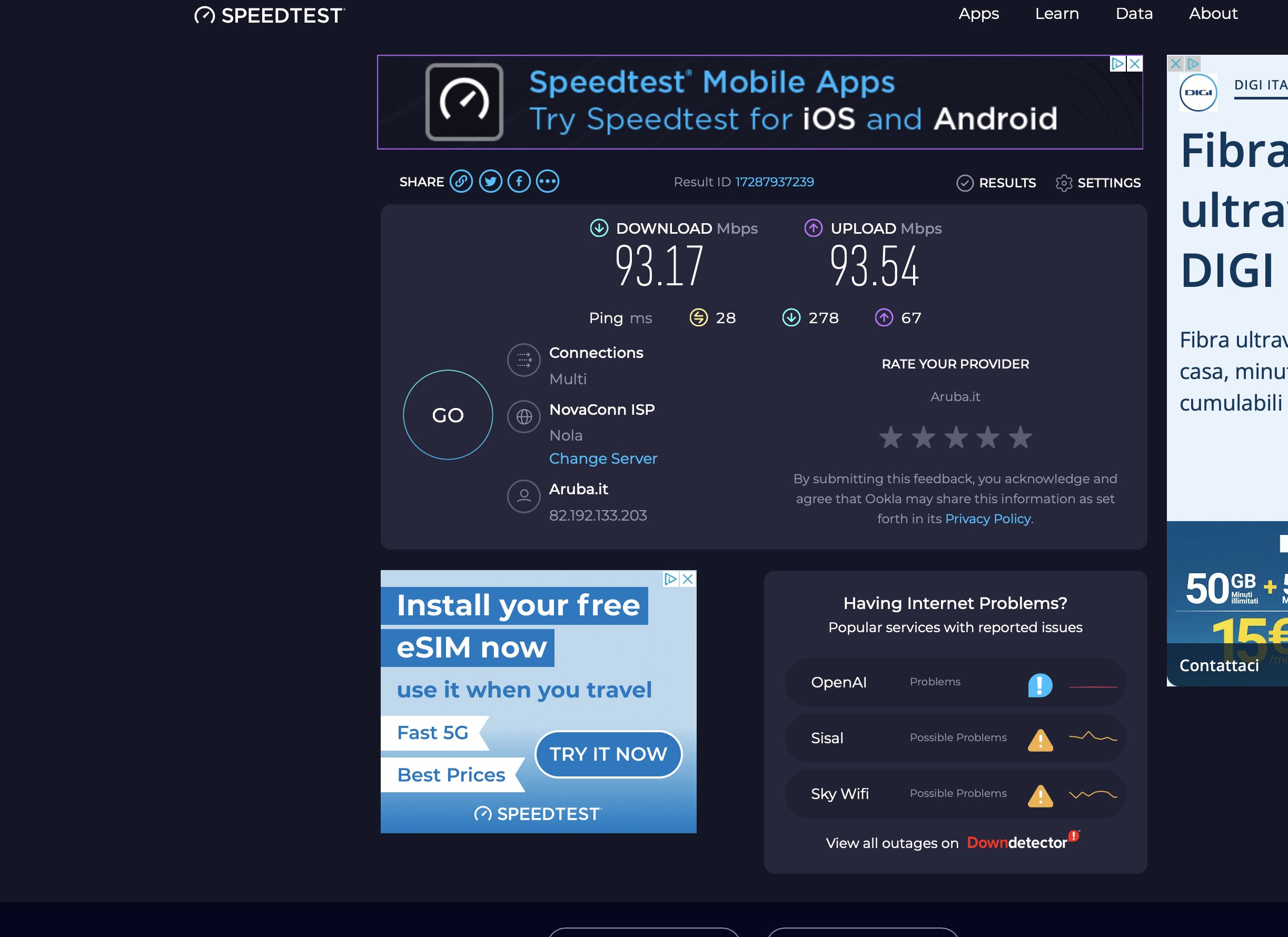Image resolution: width=1288 pixels, height=937 pixels.
Task: Open the Privacy Policy link
Action: pyautogui.click(x=987, y=519)
